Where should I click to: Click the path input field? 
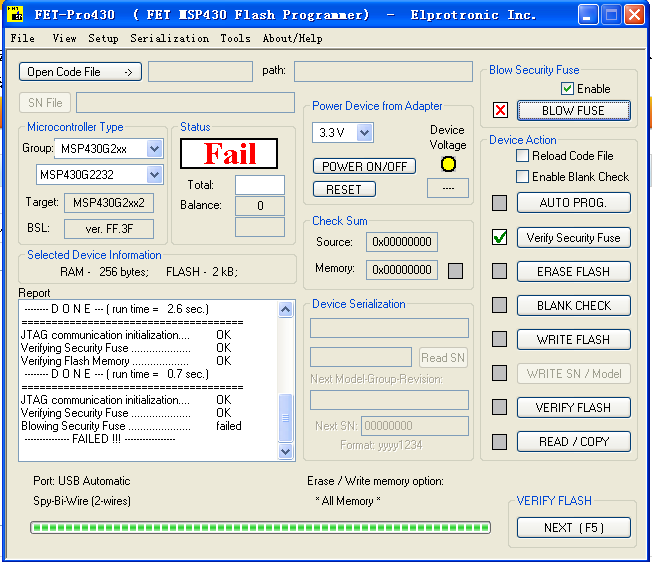coord(383,71)
